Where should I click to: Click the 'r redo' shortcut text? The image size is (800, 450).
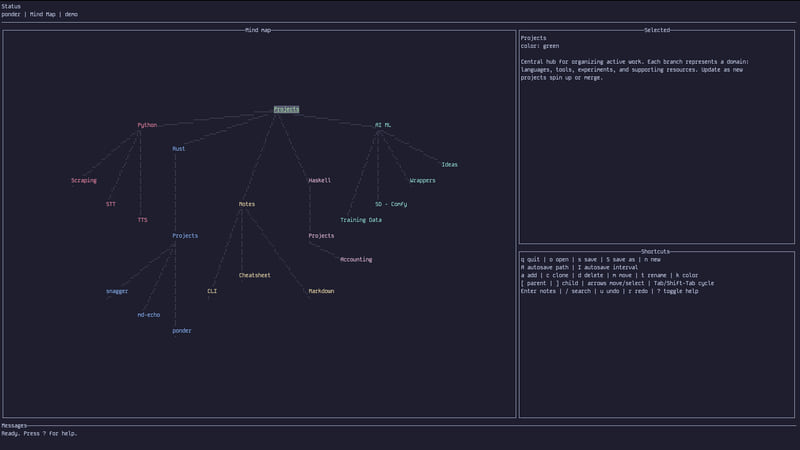(x=638, y=291)
